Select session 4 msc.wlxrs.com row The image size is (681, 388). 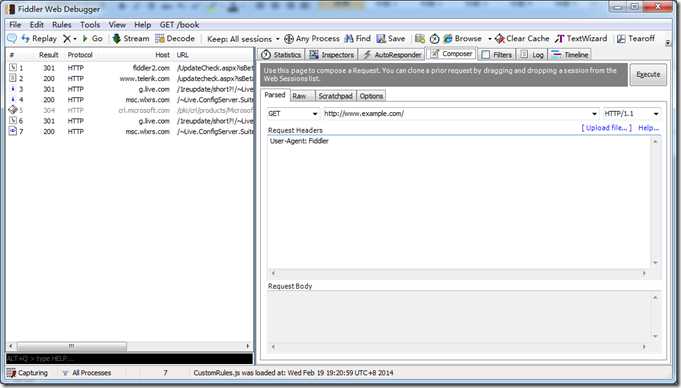pos(130,99)
